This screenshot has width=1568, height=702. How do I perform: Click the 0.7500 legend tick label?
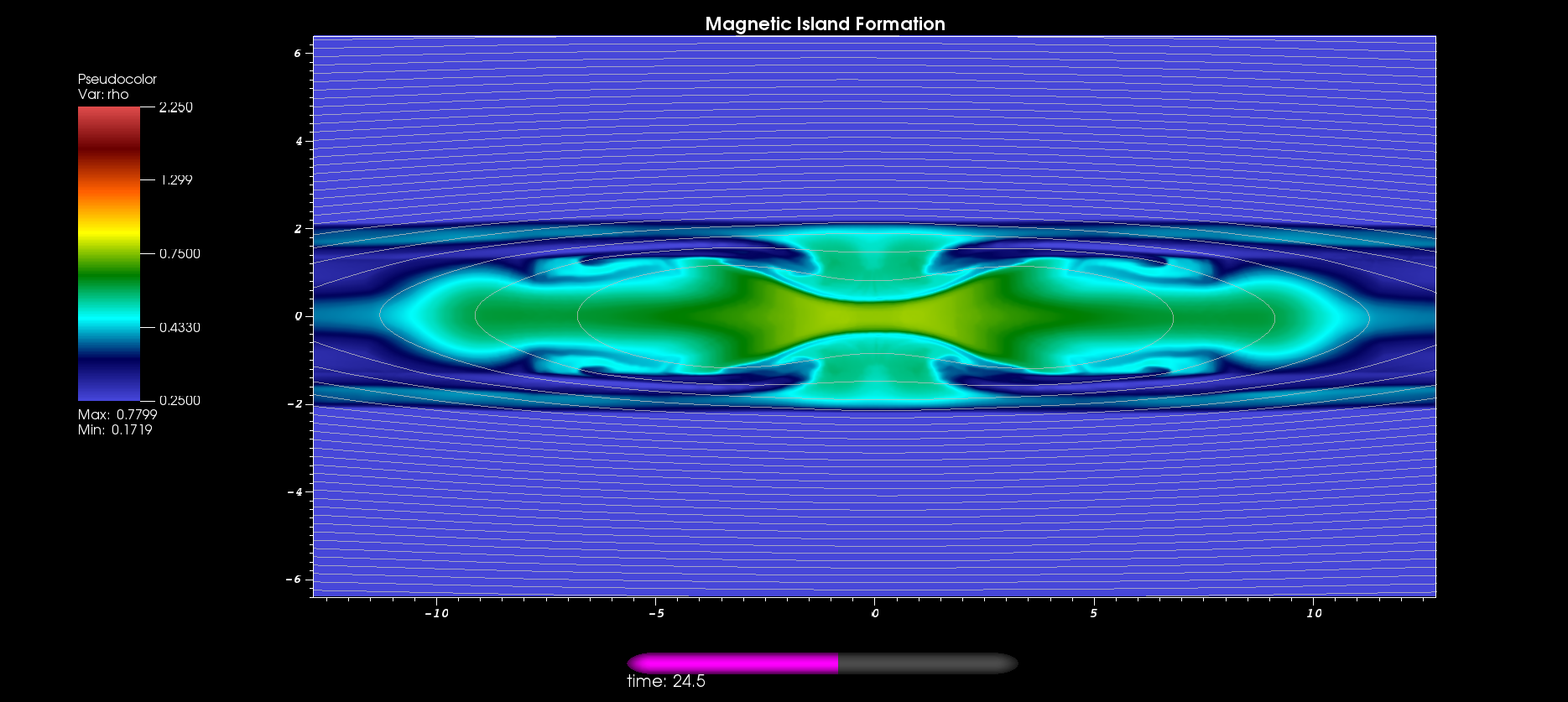[180, 254]
